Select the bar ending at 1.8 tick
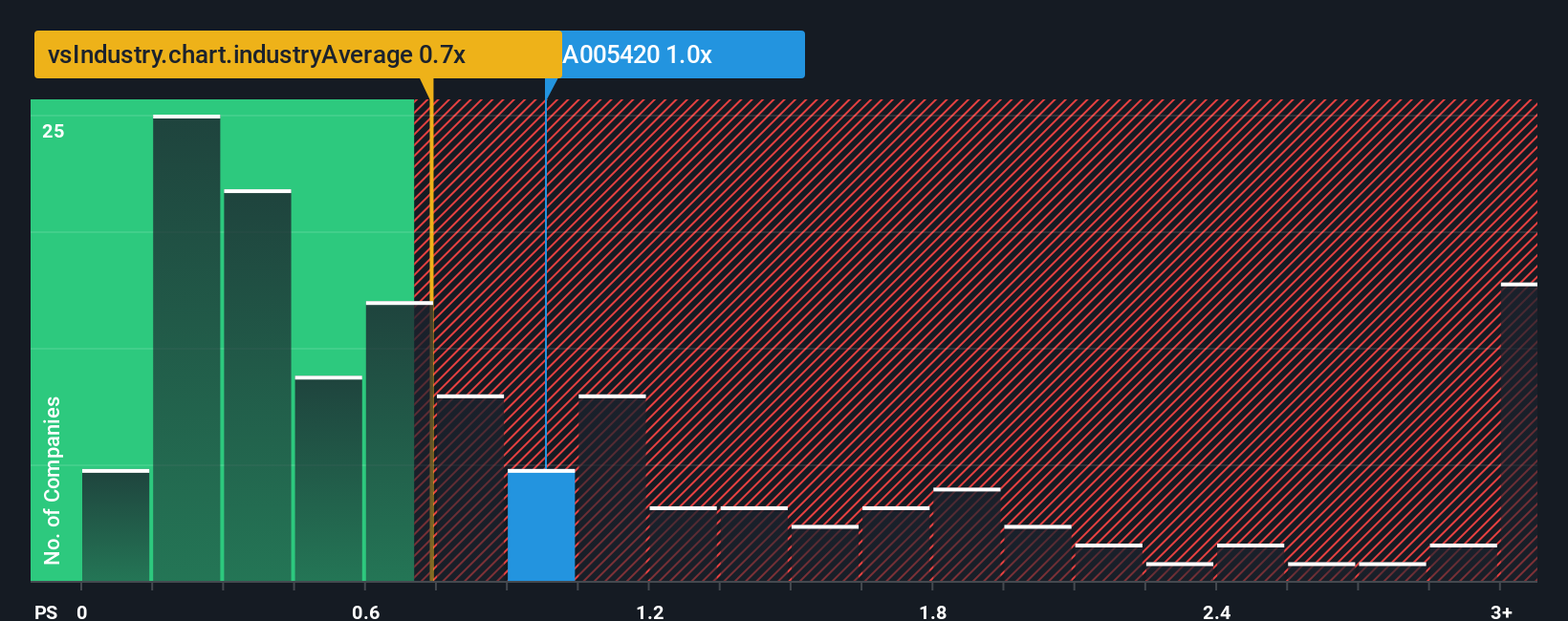Image resolution: width=1568 pixels, height=621 pixels. (896, 544)
